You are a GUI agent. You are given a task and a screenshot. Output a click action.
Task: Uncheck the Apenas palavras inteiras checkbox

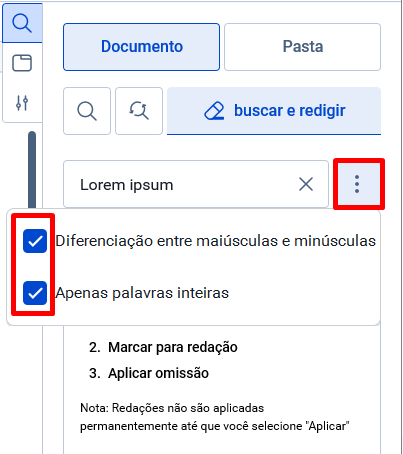pos(35,293)
